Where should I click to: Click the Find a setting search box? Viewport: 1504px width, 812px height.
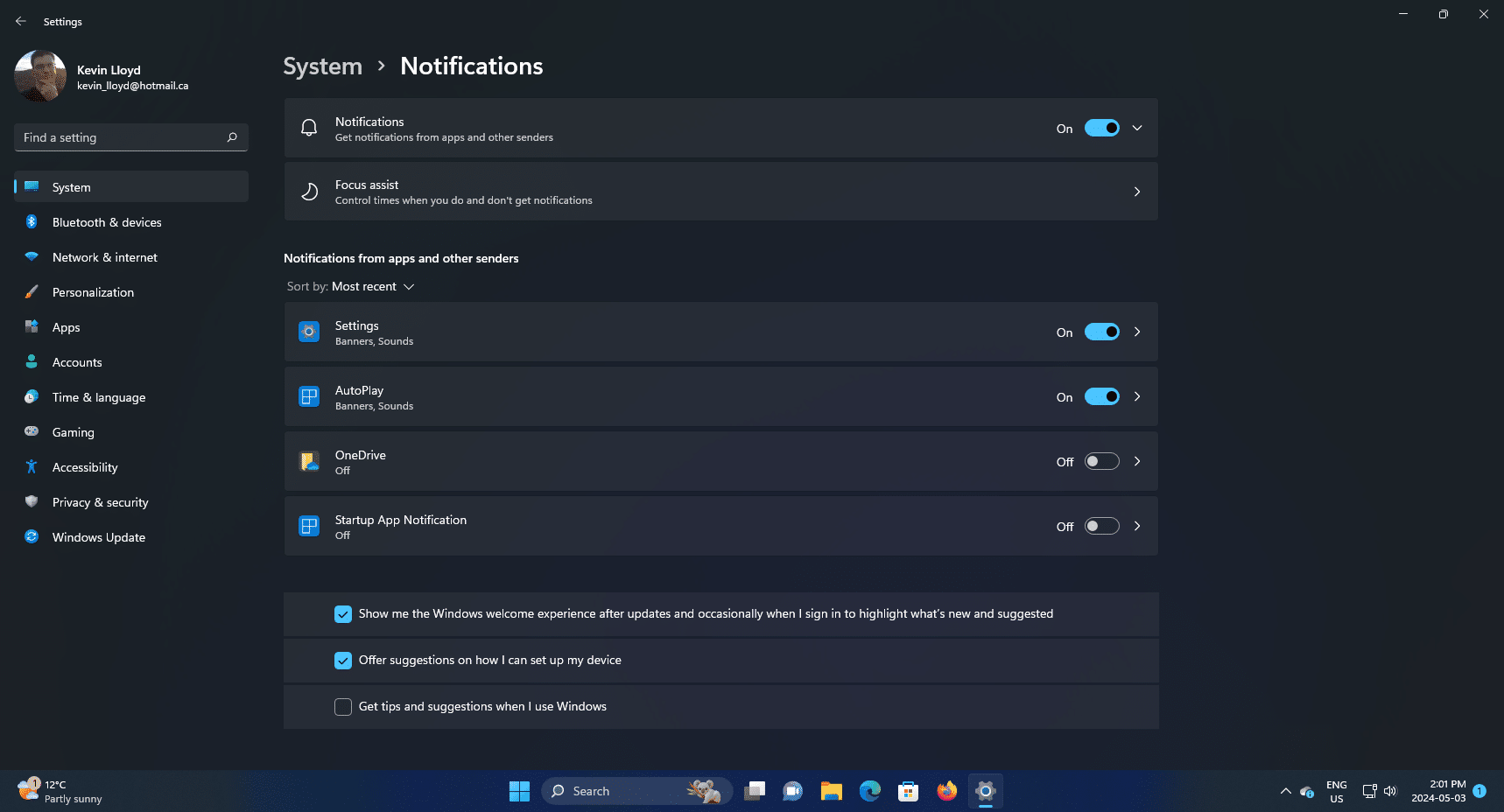[x=131, y=137]
